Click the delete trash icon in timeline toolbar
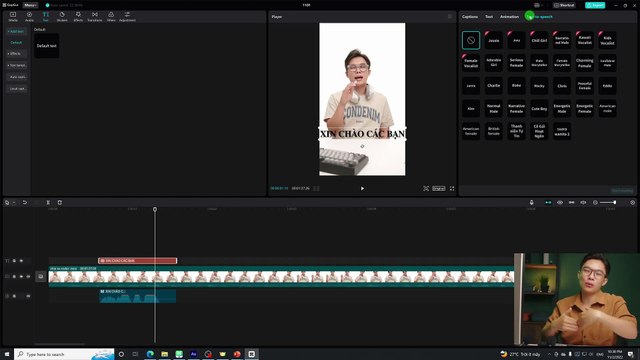Screen dimensions: 640x360 60,202
